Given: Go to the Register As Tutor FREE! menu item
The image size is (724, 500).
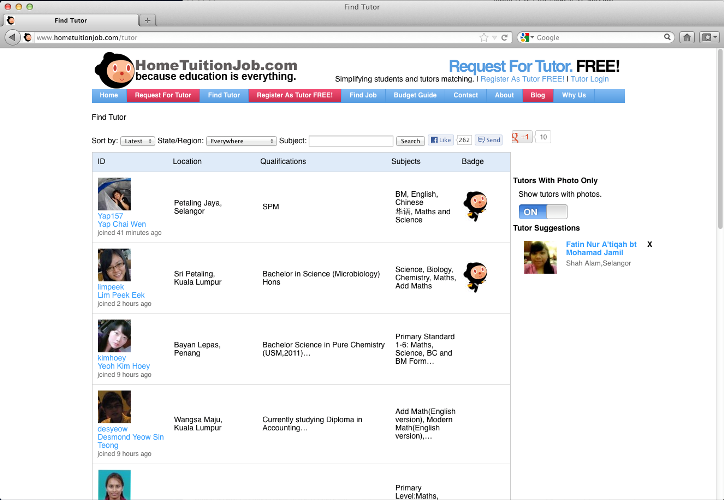Looking at the screenshot, I should click(x=295, y=95).
